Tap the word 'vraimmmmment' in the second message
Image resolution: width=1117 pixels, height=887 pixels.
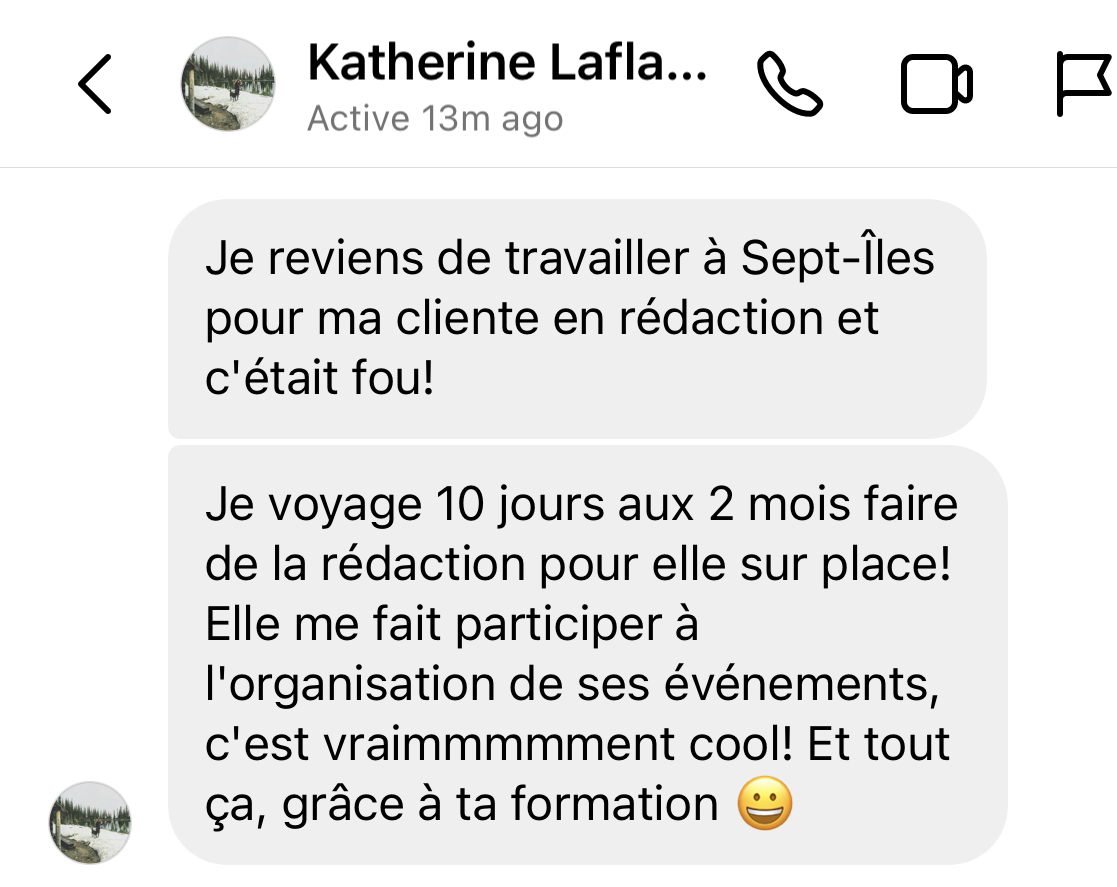click(x=497, y=745)
